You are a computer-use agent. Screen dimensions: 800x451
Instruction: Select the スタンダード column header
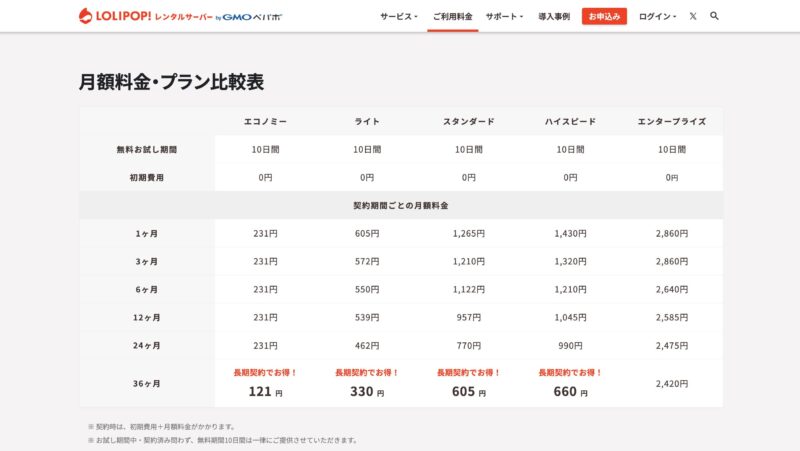468,121
